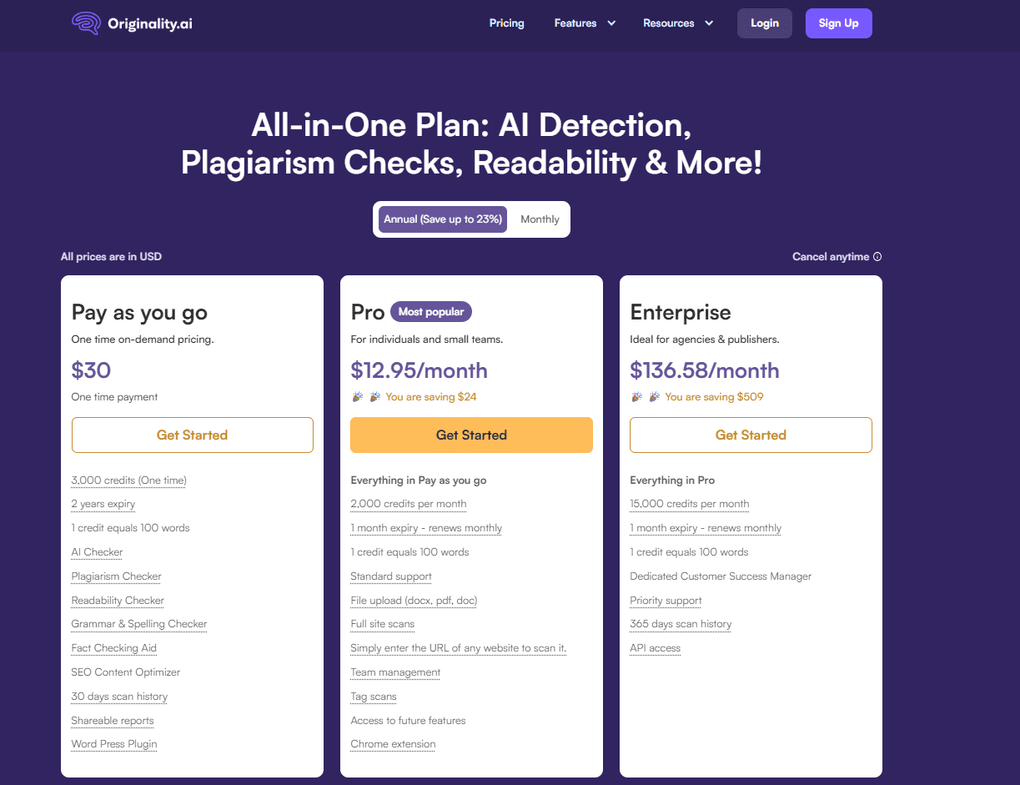Screen dimensions: 1020x785
Task: Get Started on the Pro plan
Action: pos(471,435)
